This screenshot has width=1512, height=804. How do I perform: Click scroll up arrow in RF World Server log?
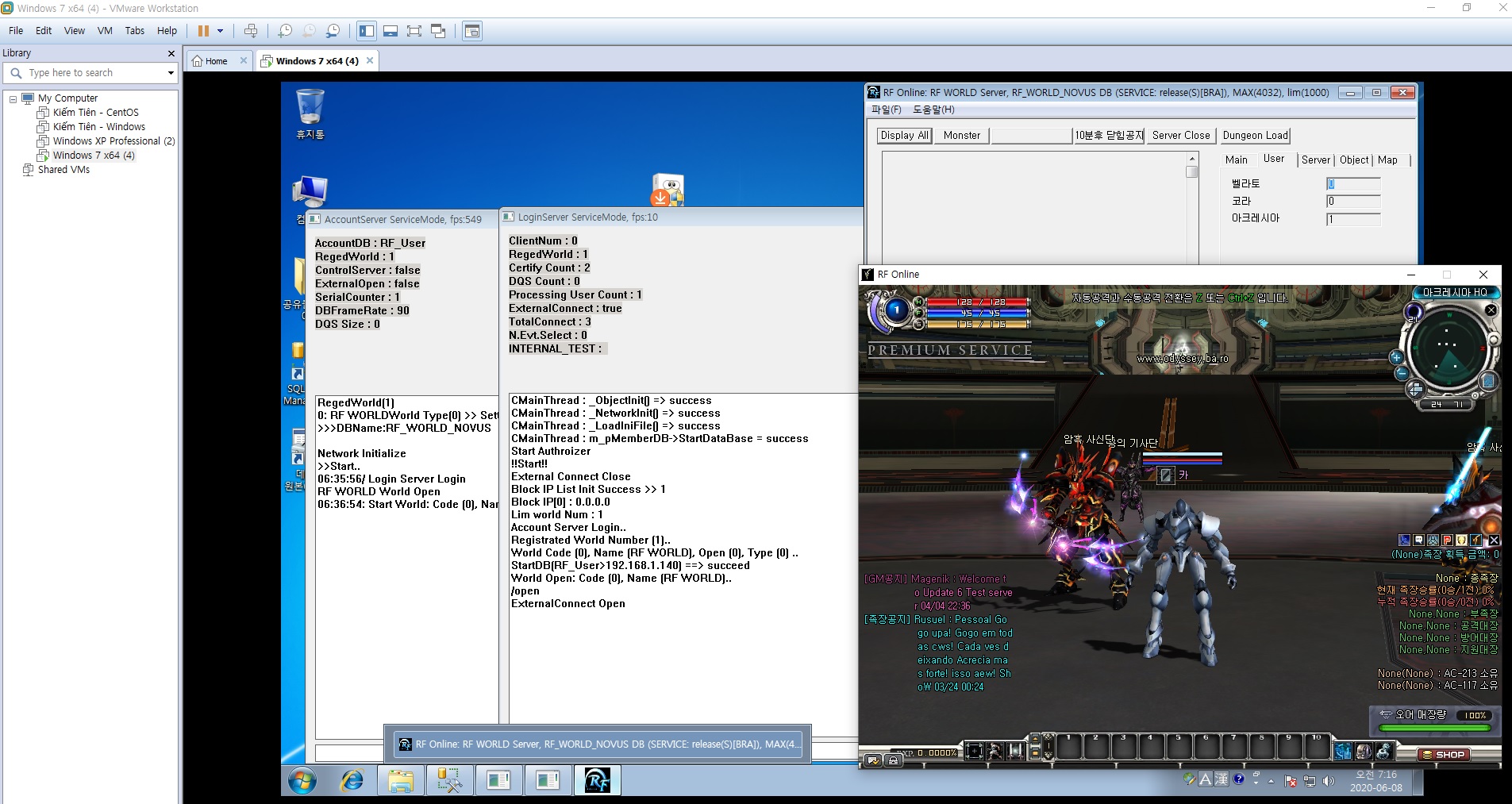click(1191, 160)
